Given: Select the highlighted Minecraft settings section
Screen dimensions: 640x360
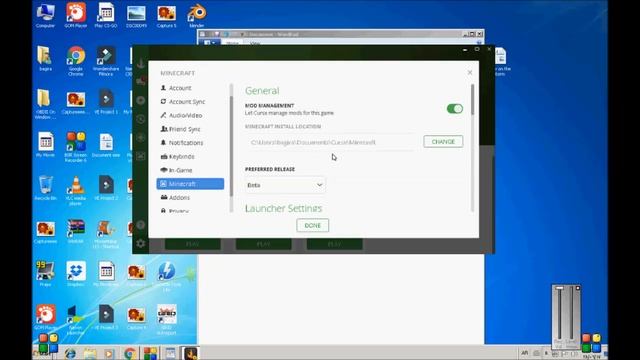Looking at the screenshot, I should (190, 184).
